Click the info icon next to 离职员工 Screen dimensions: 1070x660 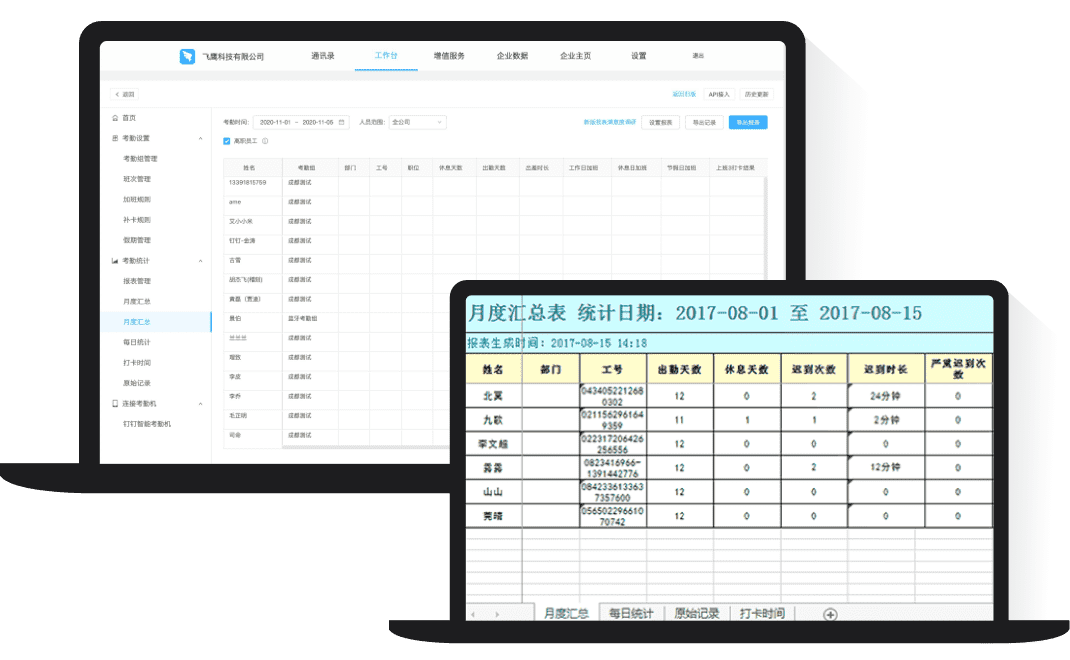coord(265,141)
